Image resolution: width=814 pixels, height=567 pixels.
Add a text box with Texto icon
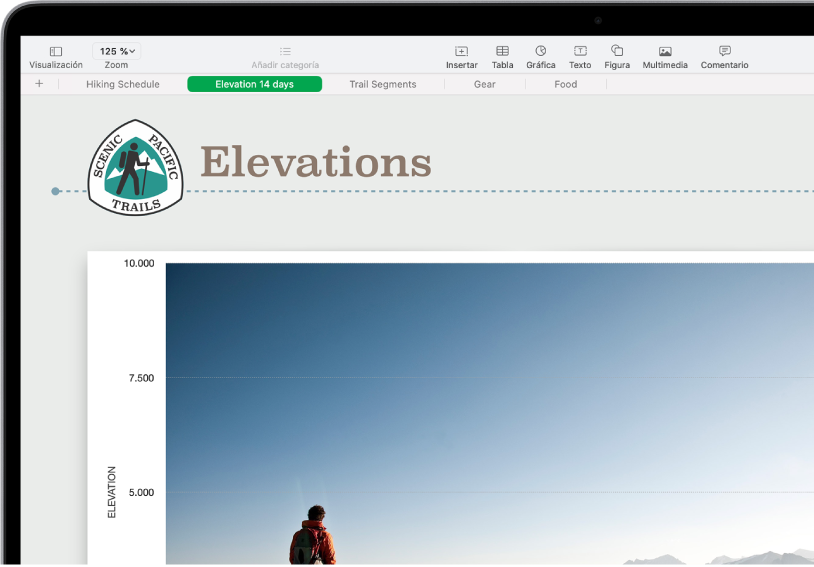pyautogui.click(x=580, y=50)
